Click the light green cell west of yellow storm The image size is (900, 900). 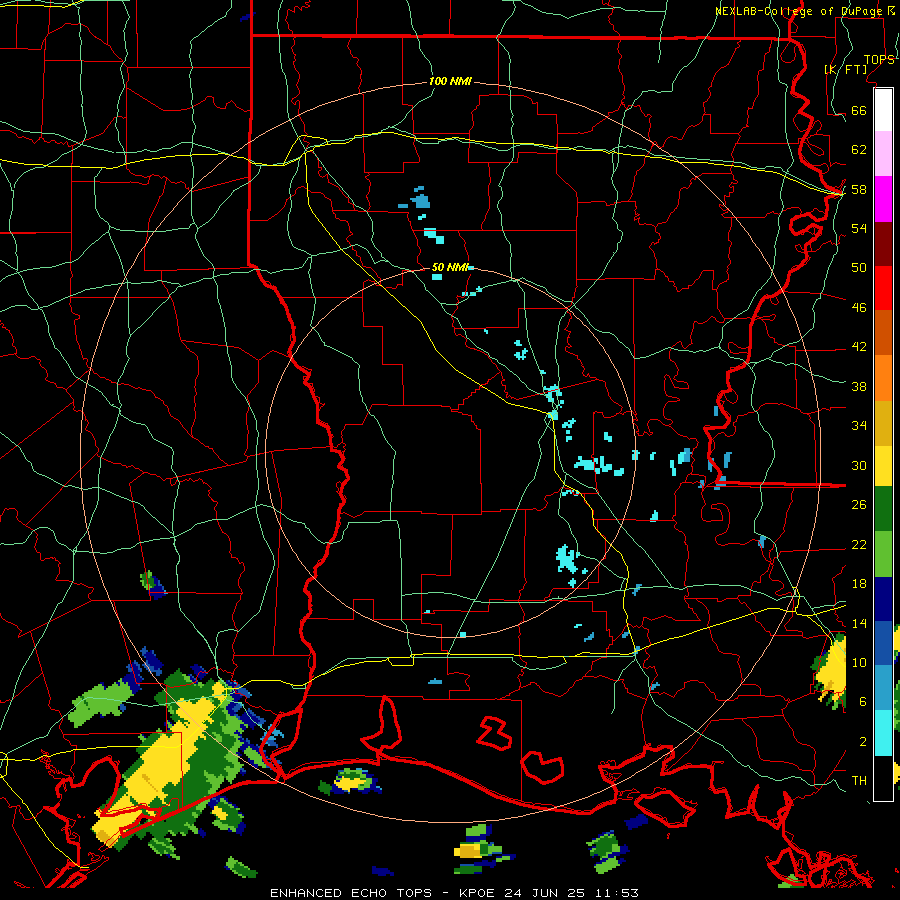[99, 701]
